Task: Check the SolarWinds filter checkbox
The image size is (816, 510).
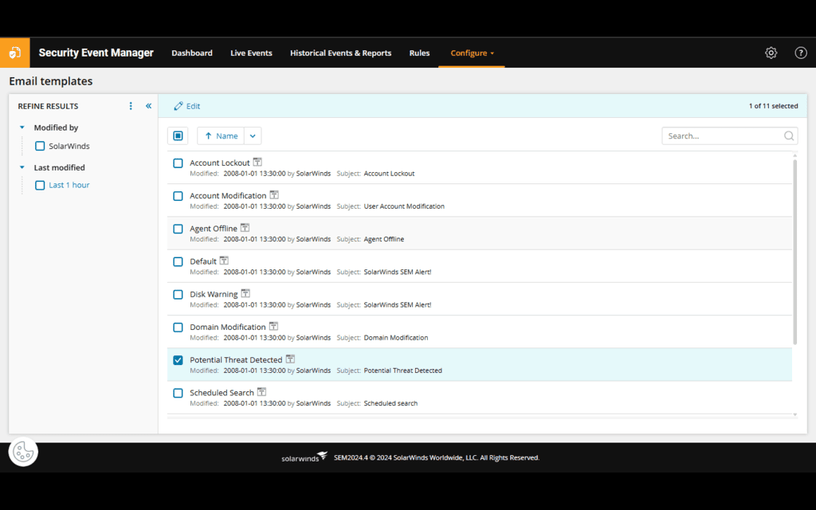Action: coord(40,146)
